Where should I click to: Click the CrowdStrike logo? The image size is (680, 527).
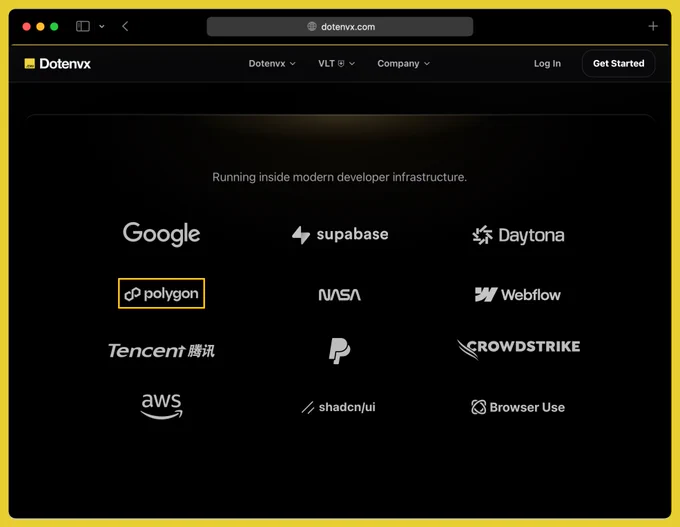(x=518, y=348)
